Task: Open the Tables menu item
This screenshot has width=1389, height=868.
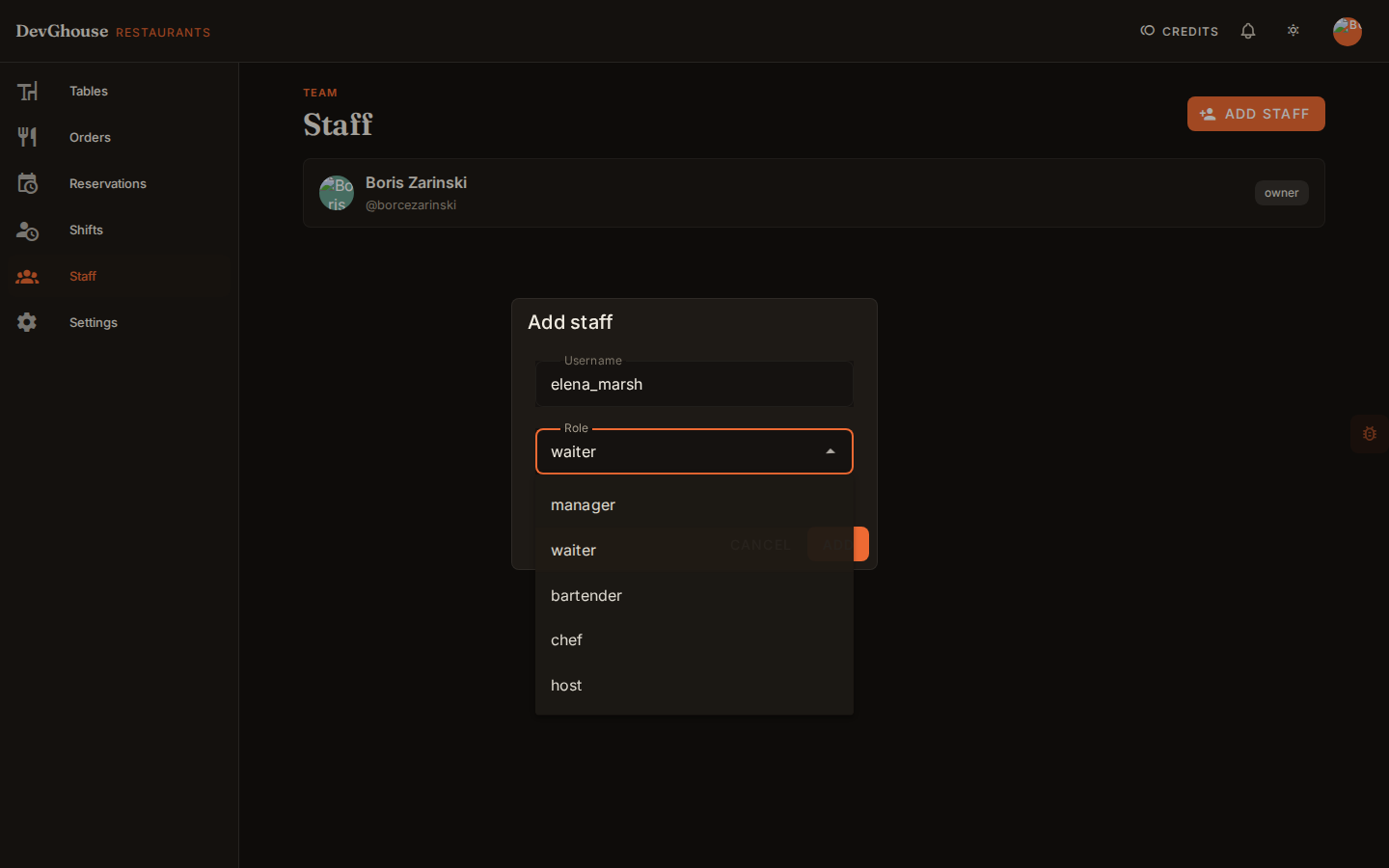Action: click(x=119, y=91)
